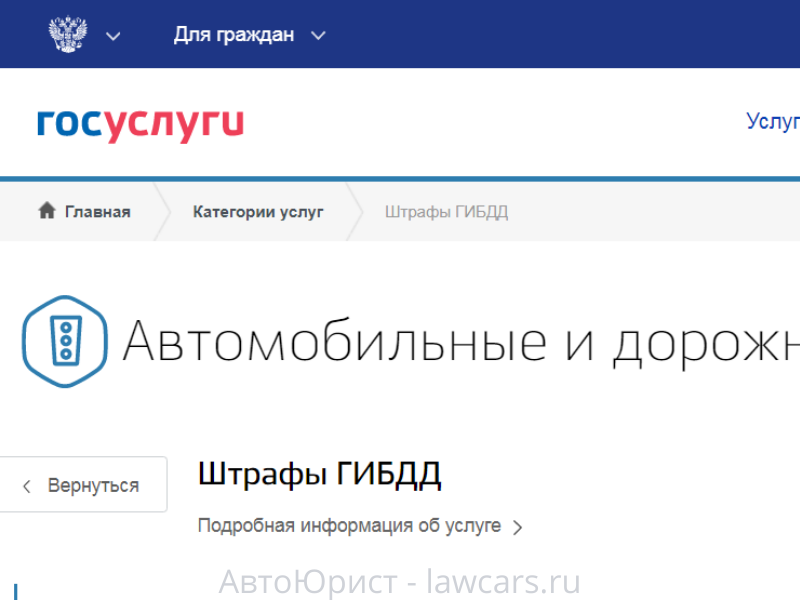Click the home icon in breadcrumbs
This screenshot has width=800, height=600.
pos(47,210)
